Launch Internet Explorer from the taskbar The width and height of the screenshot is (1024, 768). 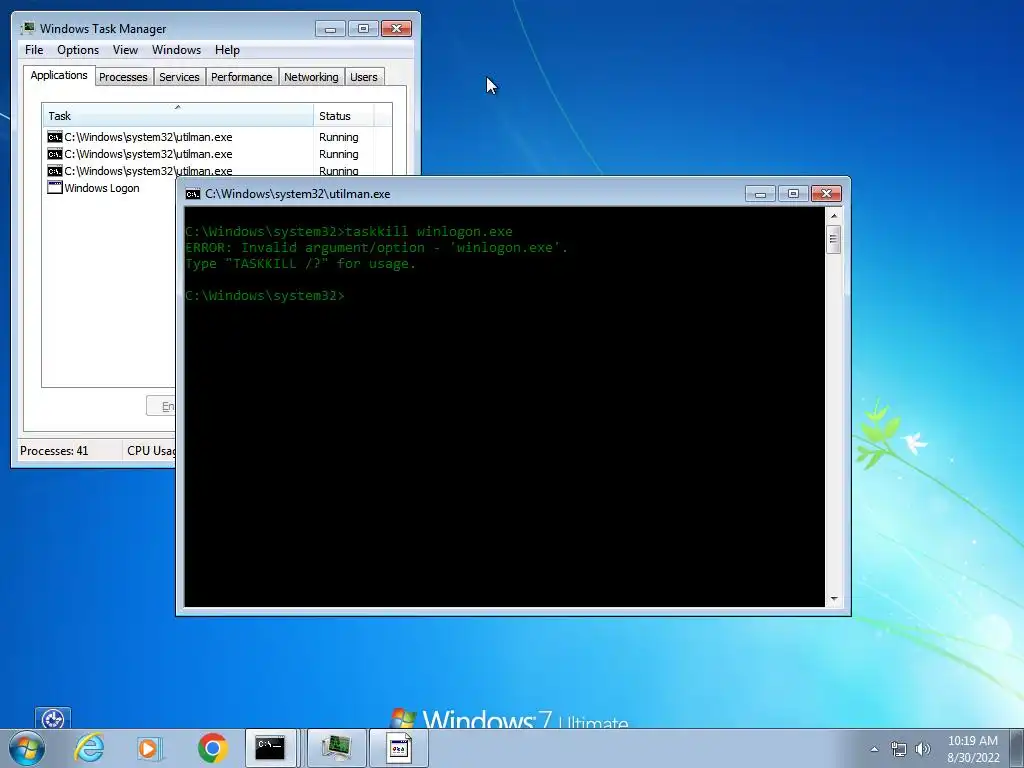click(x=89, y=748)
